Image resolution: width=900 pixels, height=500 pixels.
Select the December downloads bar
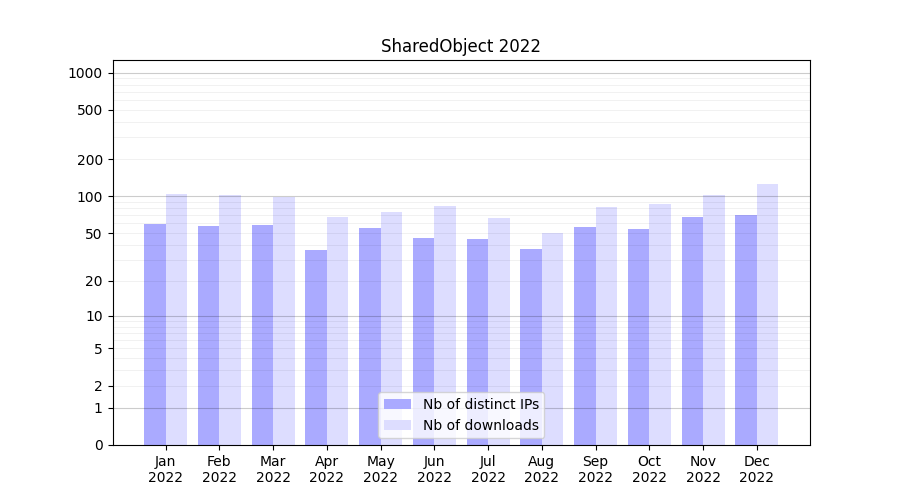click(767, 314)
